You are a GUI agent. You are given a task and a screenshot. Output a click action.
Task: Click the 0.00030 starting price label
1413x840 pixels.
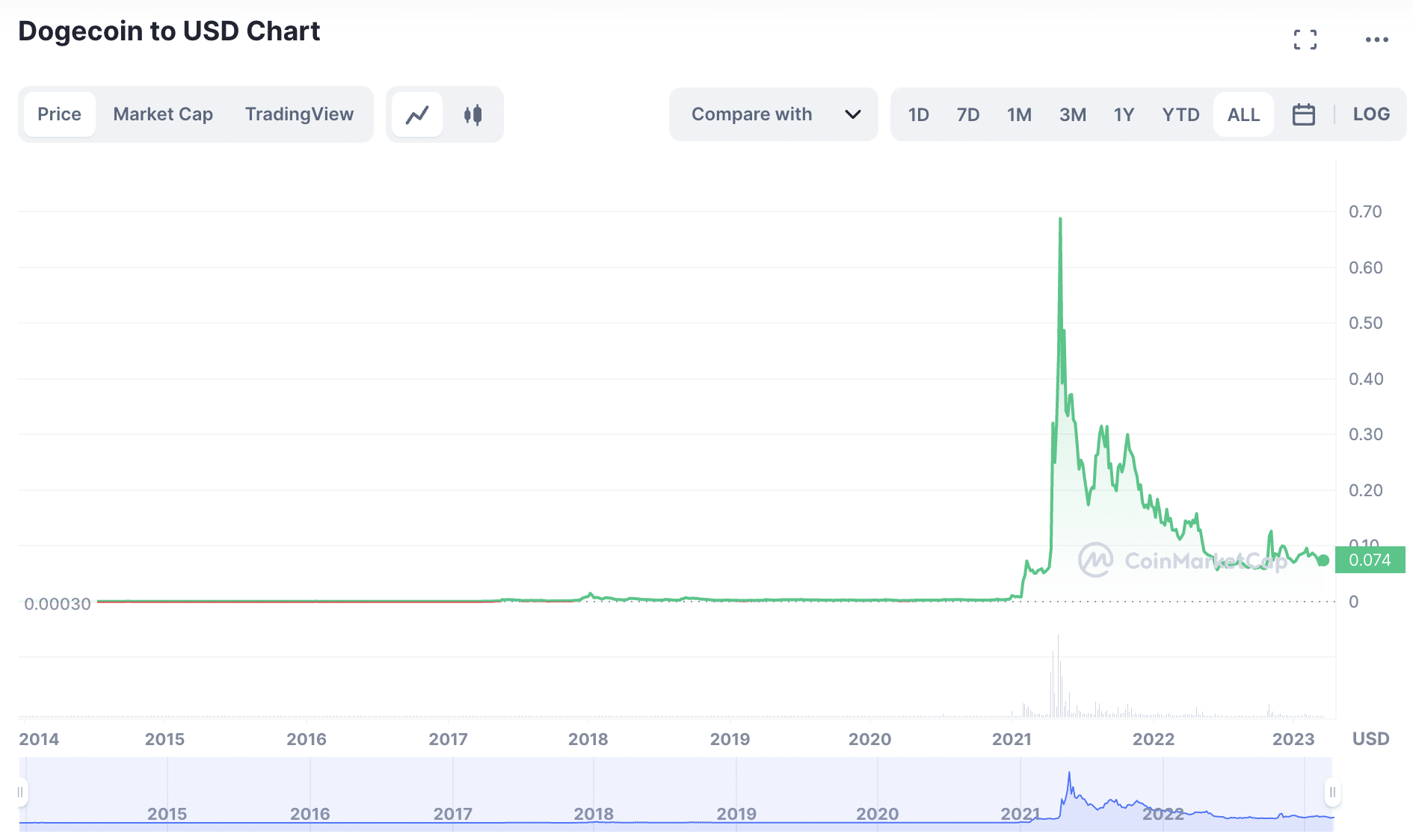point(58,604)
